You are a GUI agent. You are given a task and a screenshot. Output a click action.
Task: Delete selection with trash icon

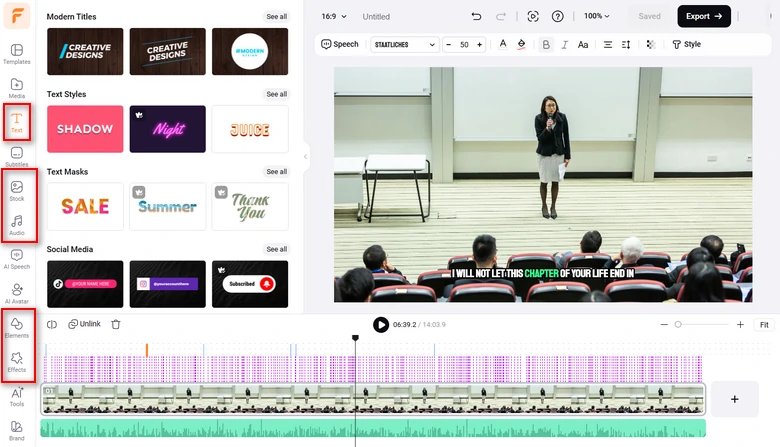click(116, 324)
